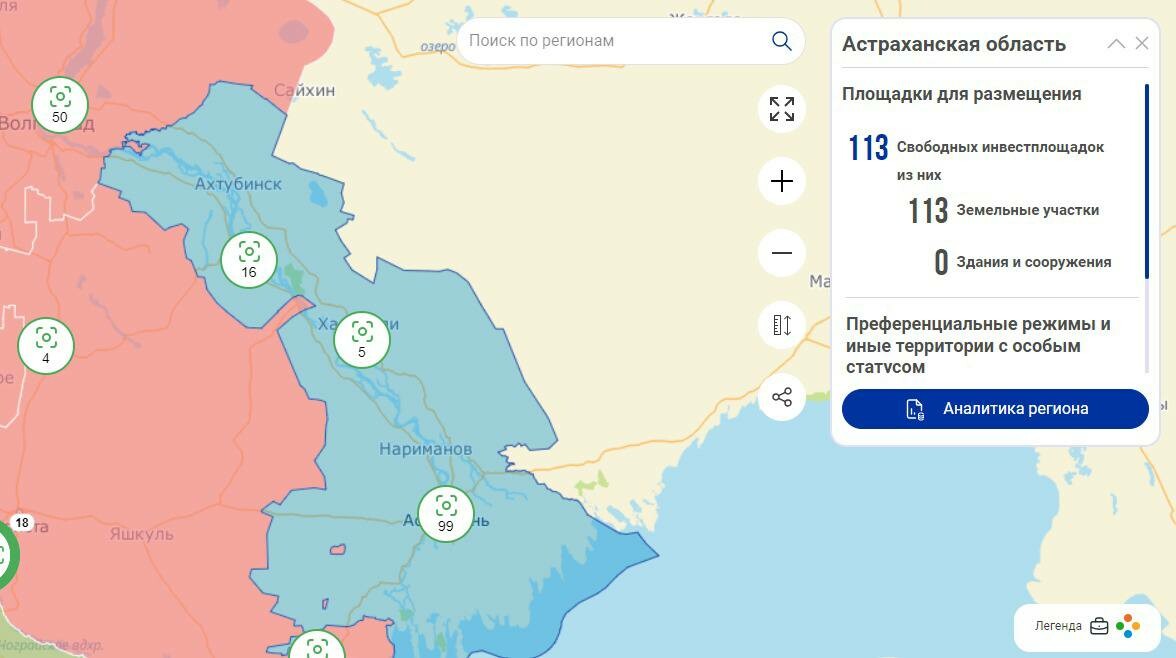The height and width of the screenshot is (658, 1176).
Task: Zoom out with the minus button
Action: pos(782,253)
